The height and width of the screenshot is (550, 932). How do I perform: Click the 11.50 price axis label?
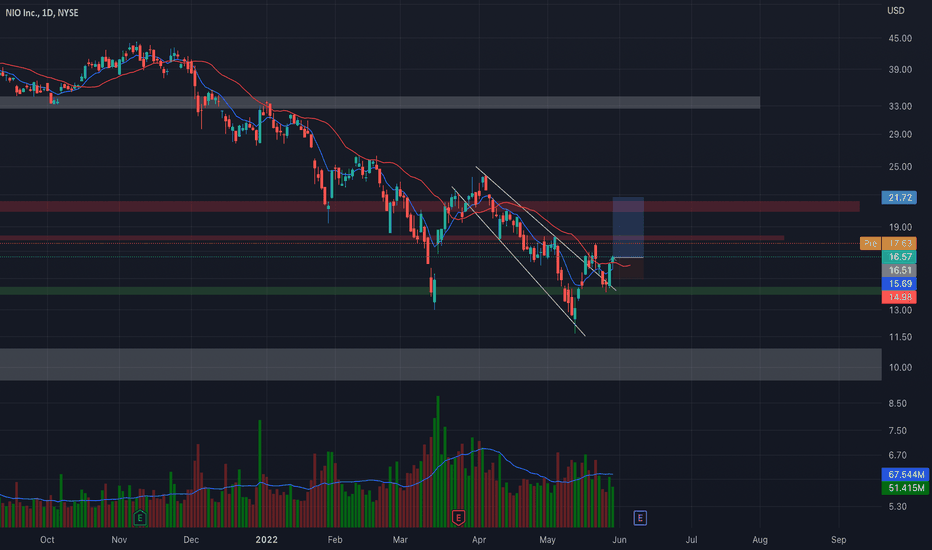point(900,337)
